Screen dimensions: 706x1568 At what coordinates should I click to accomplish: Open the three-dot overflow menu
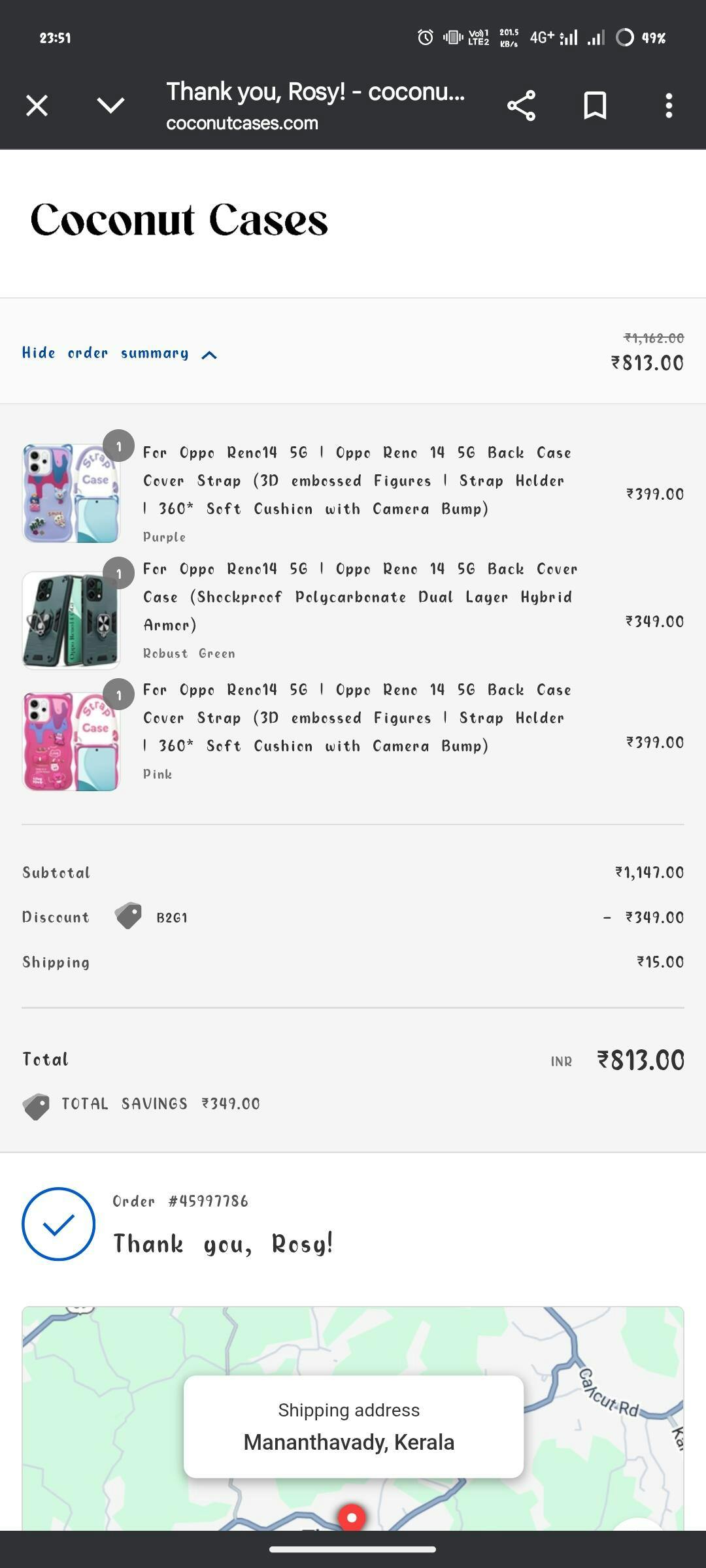click(668, 105)
